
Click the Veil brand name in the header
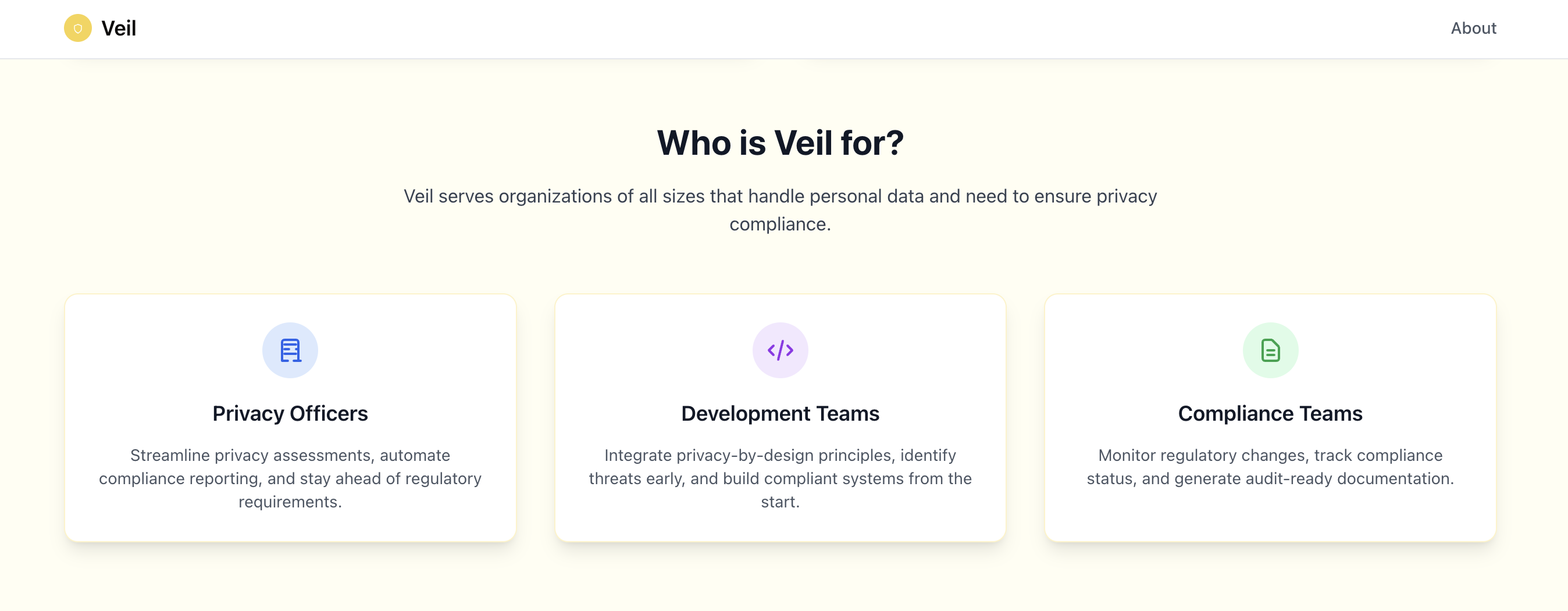pyautogui.click(x=118, y=28)
